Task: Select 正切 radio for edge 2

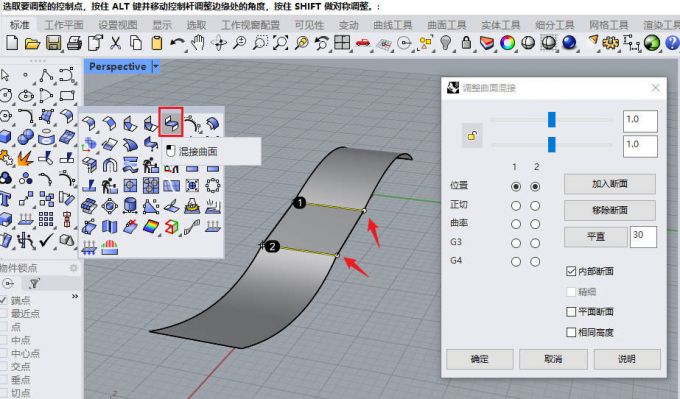Action: tap(535, 206)
